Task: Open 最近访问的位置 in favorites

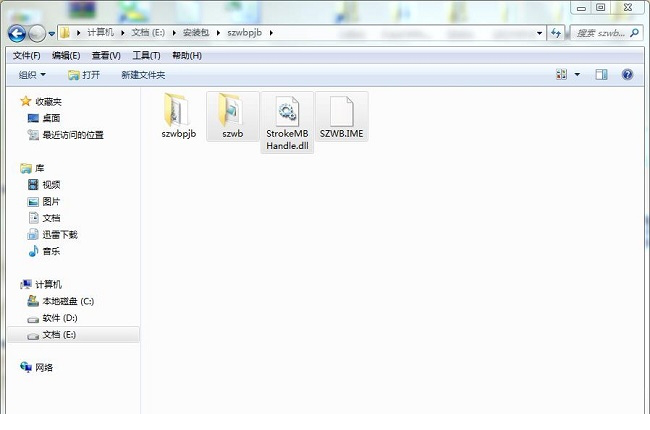Action: pos(73,135)
